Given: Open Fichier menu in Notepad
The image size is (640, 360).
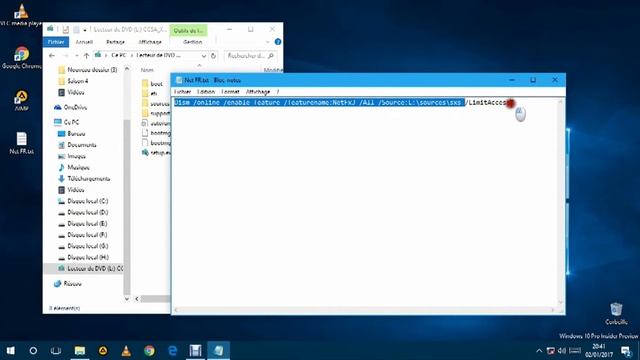Looking at the screenshot, I should click(182, 91).
